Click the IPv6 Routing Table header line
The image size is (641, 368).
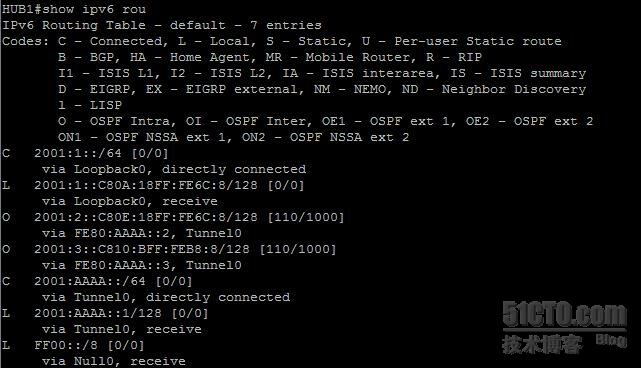pyautogui.click(x=161, y=25)
